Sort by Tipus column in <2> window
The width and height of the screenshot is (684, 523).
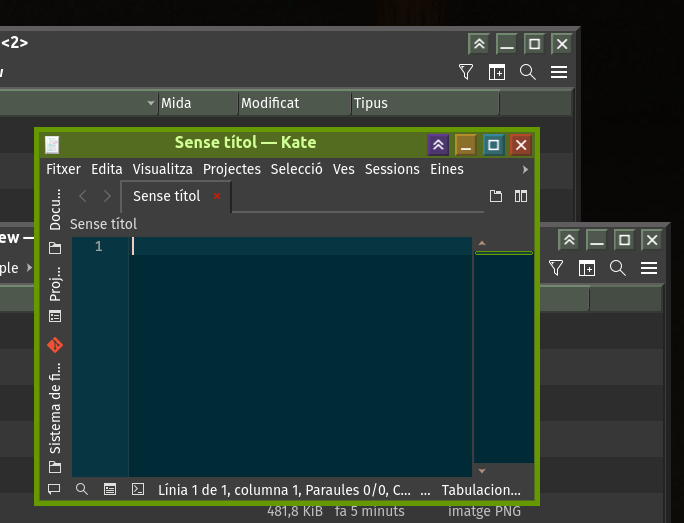425,103
